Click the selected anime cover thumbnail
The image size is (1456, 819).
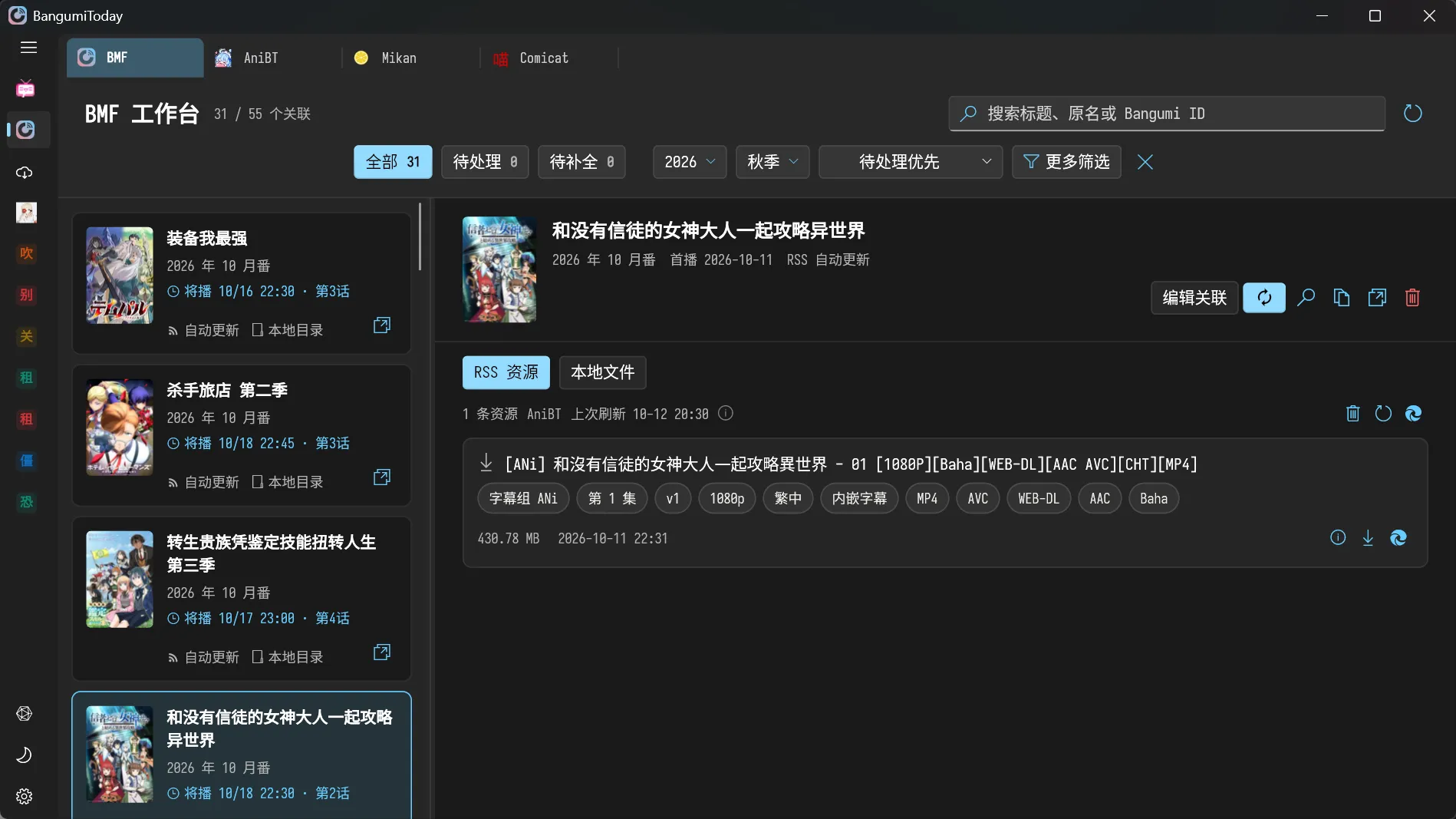click(499, 269)
